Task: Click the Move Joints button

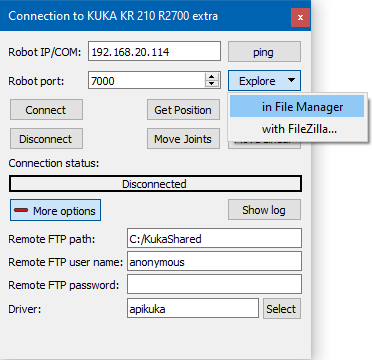Action: click(183, 139)
